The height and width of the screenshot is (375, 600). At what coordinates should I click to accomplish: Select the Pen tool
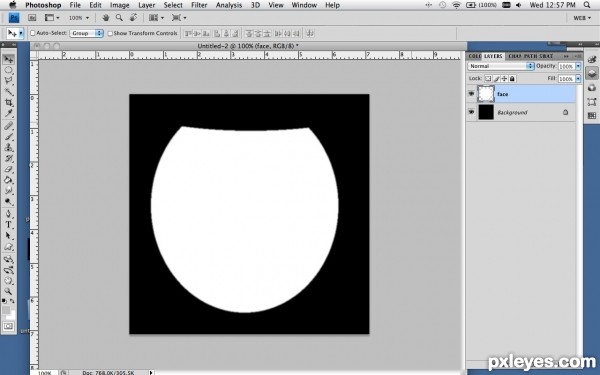(x=8, y=214)
